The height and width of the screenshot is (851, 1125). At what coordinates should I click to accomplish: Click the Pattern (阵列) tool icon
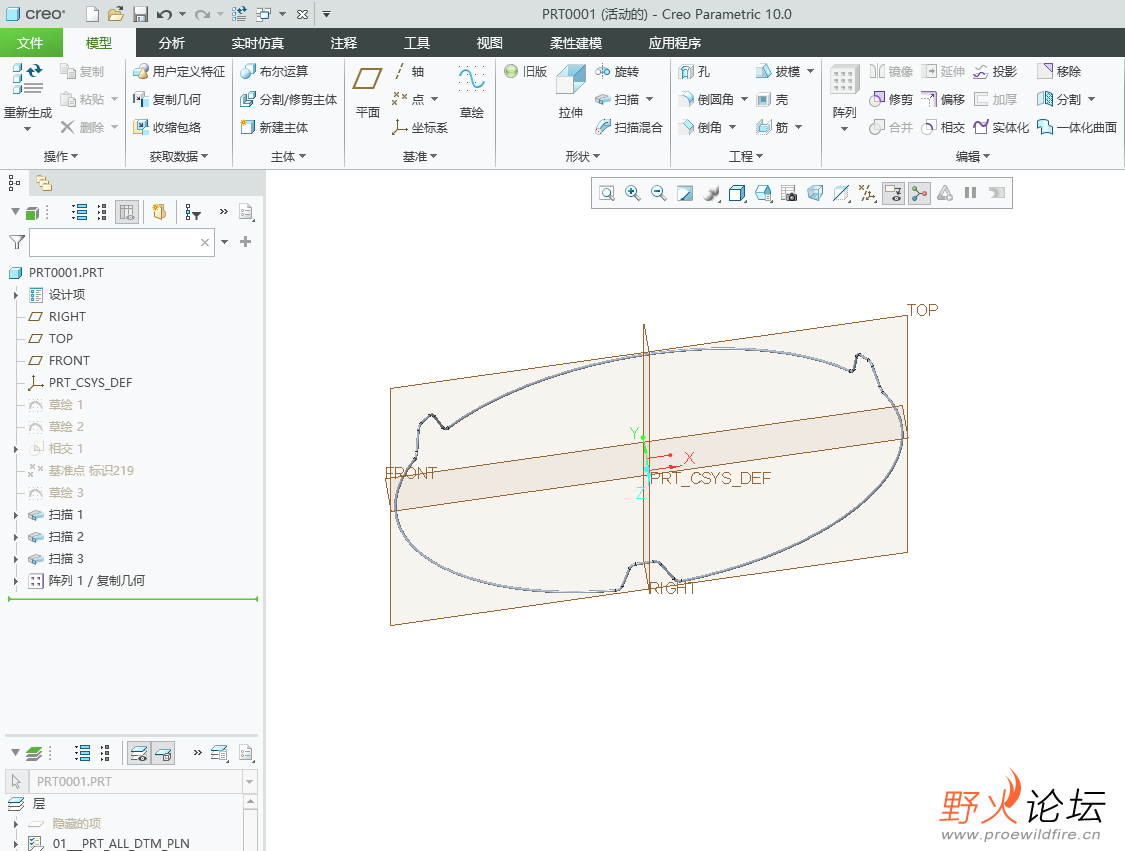[844, 80]
